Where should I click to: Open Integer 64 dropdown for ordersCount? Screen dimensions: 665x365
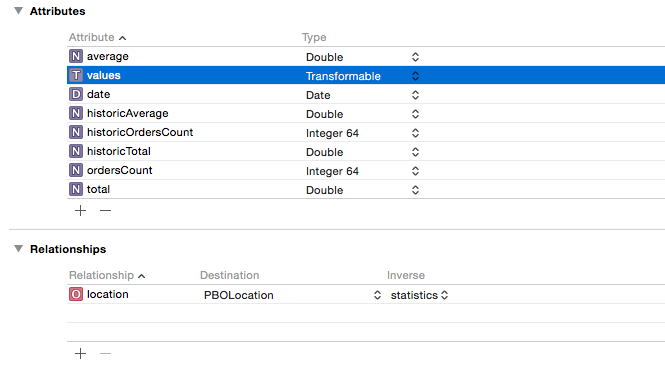tap(415, 171)
